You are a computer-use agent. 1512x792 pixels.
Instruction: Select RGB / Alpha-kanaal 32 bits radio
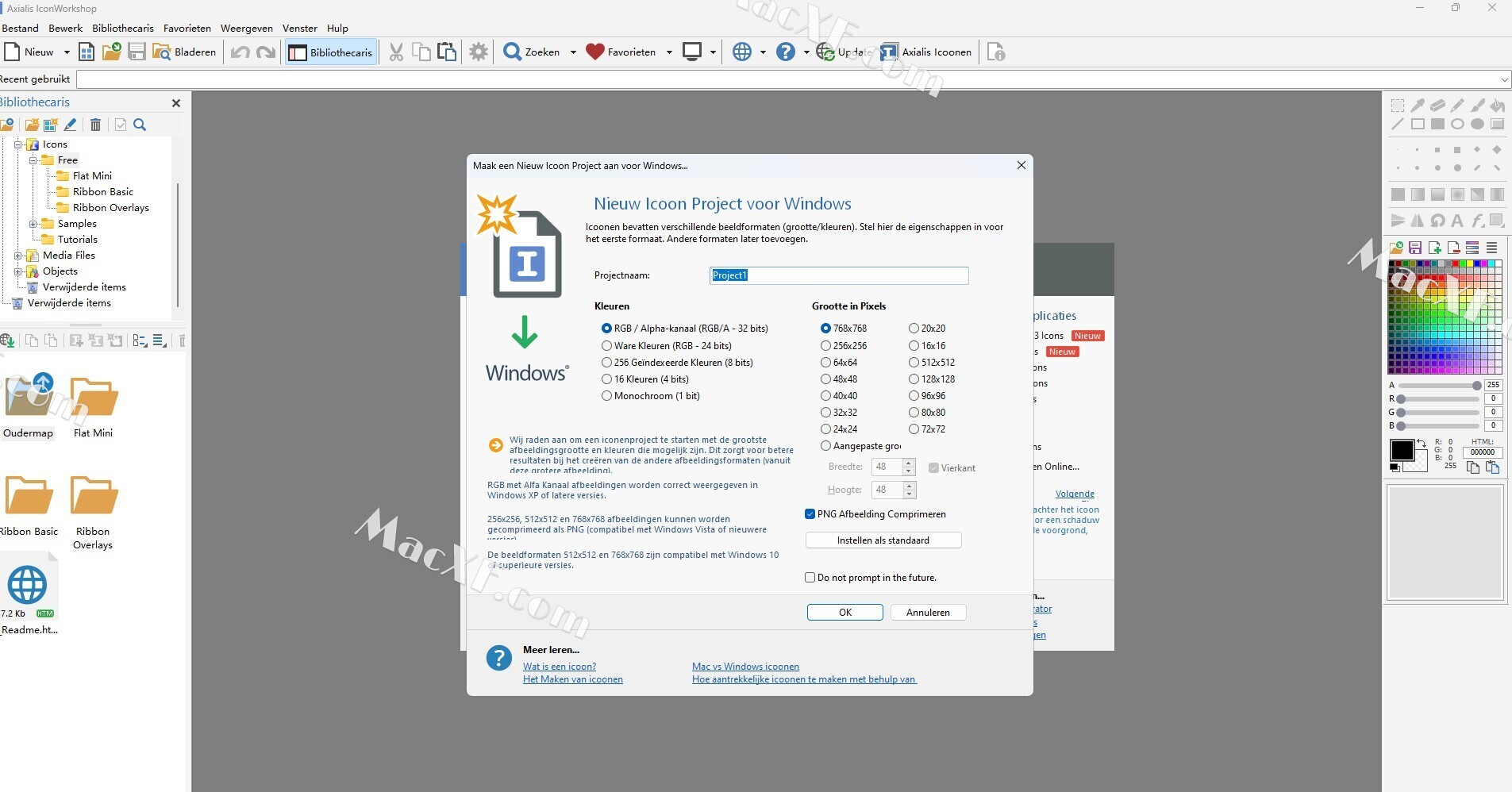(x=606, y=329)
